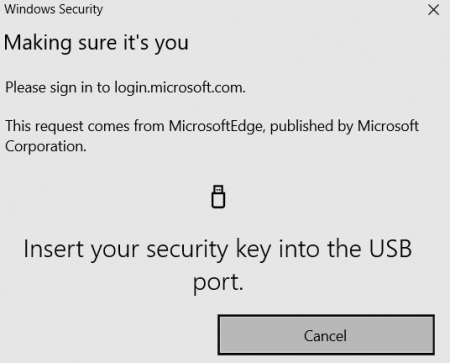Select the "Making sure it's you" heading
Image resolution: width=450 pixels, height=363 pixels.
coord(96,43)
